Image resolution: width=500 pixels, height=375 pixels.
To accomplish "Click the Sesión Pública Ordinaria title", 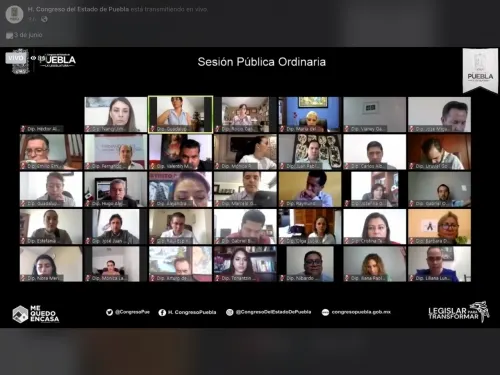I will click(262, 62).
